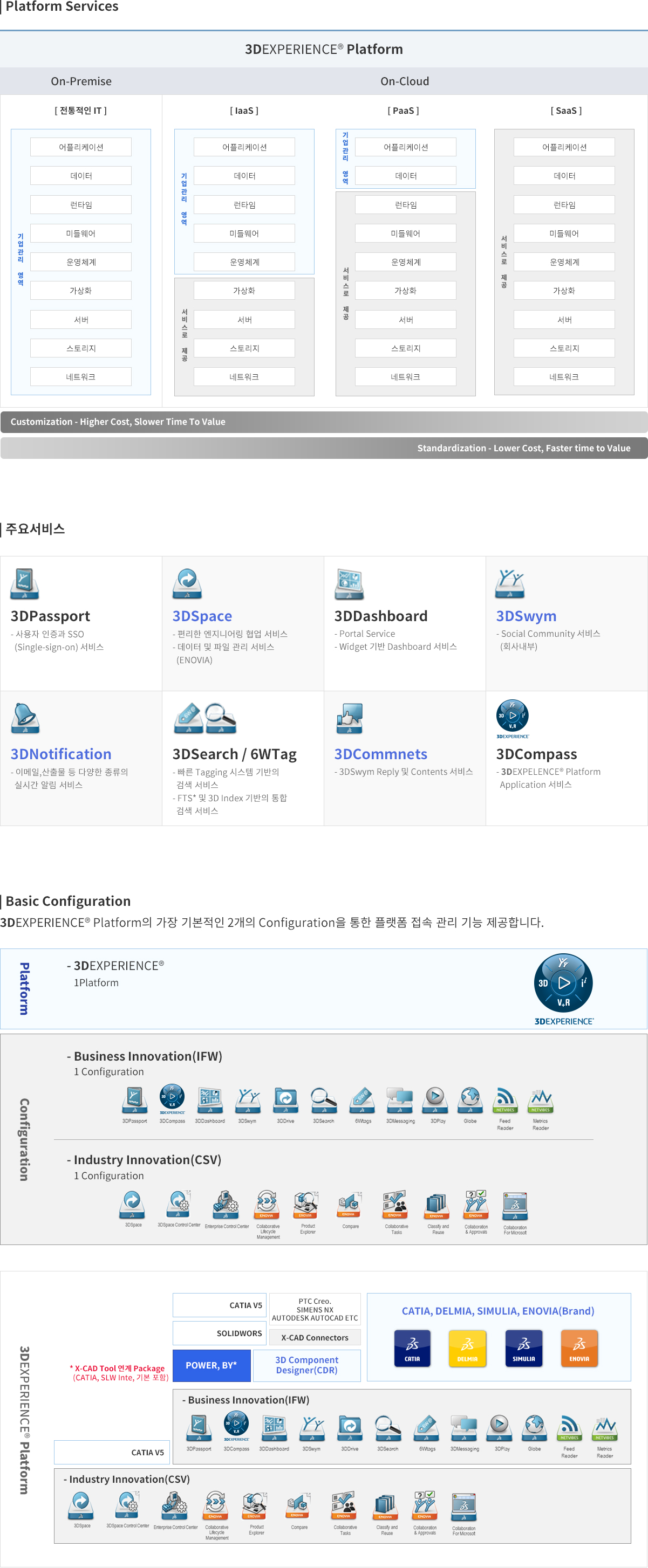The width and height of the screenshot is (648, 1568).
Task: Click the [ 전통적인 IT ] column heading
Action: point(80,111)
